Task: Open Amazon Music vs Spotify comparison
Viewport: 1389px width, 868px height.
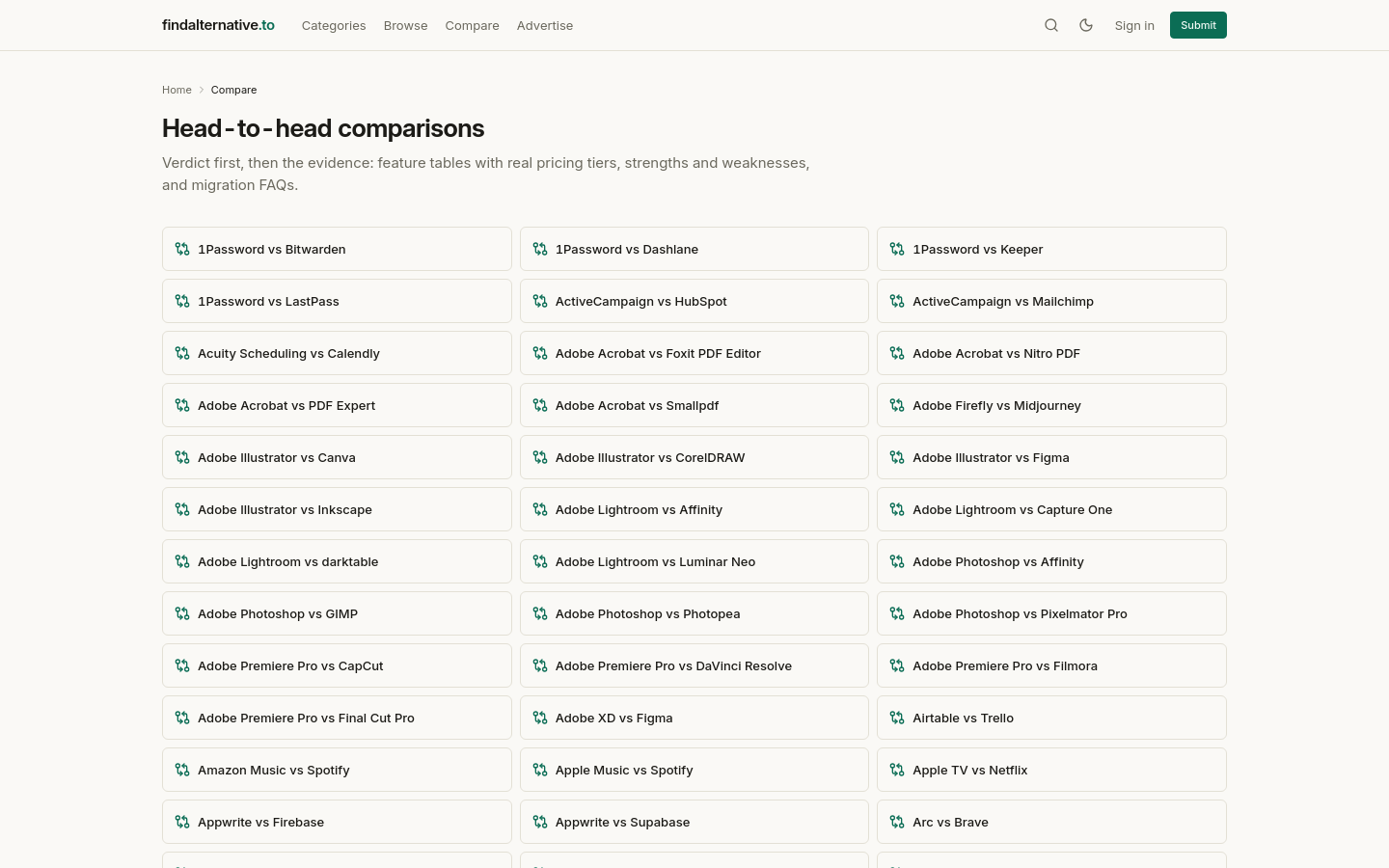Action: pos(337,770)
